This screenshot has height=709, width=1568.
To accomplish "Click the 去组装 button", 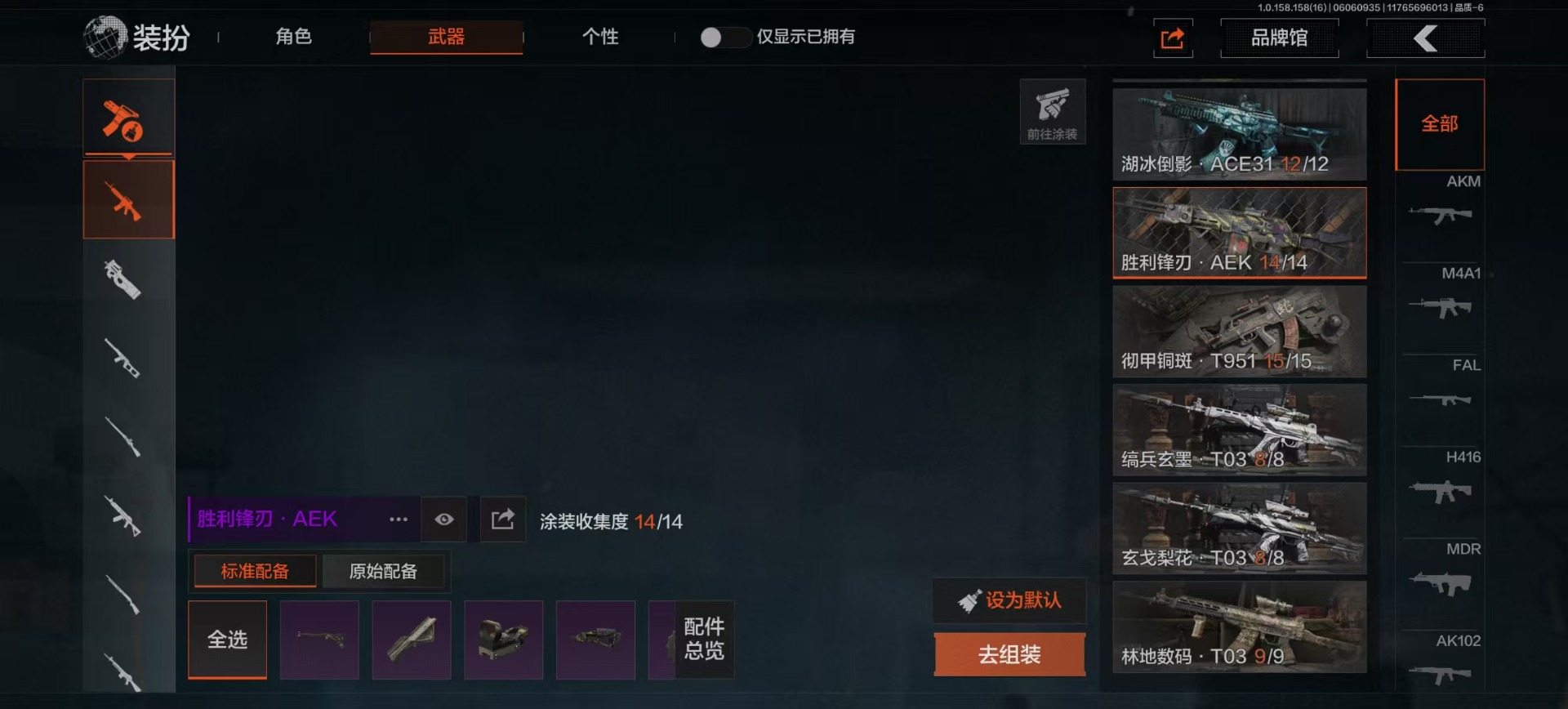I will point(1009,654).
